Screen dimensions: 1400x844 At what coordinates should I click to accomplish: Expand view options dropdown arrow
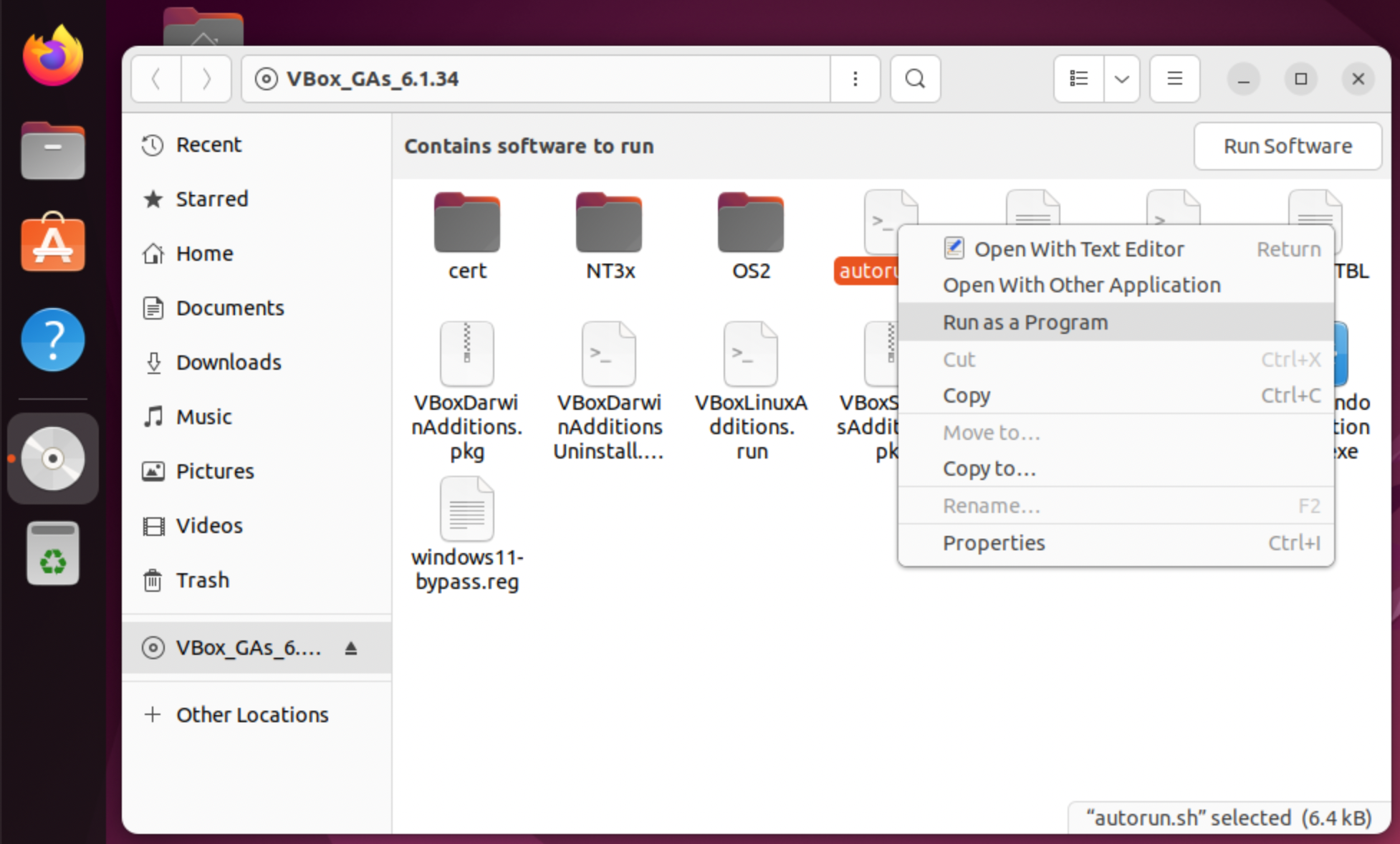pos(1122,79)
